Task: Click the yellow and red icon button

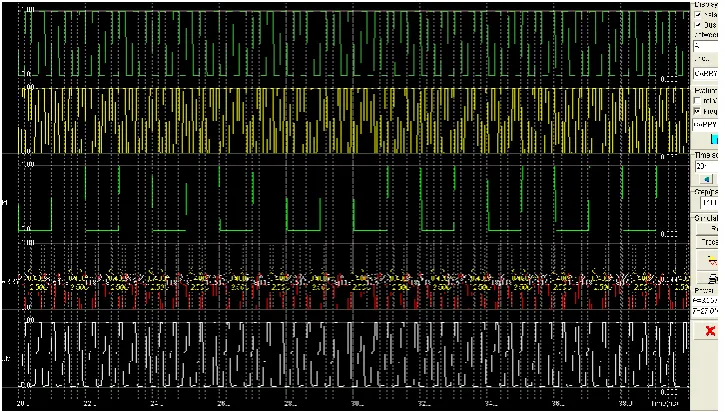Action: [708, 261]
